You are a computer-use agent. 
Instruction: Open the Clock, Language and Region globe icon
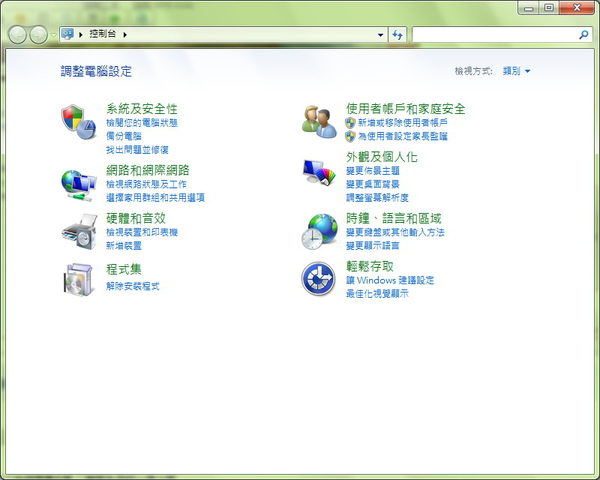(x=320, y=232)
